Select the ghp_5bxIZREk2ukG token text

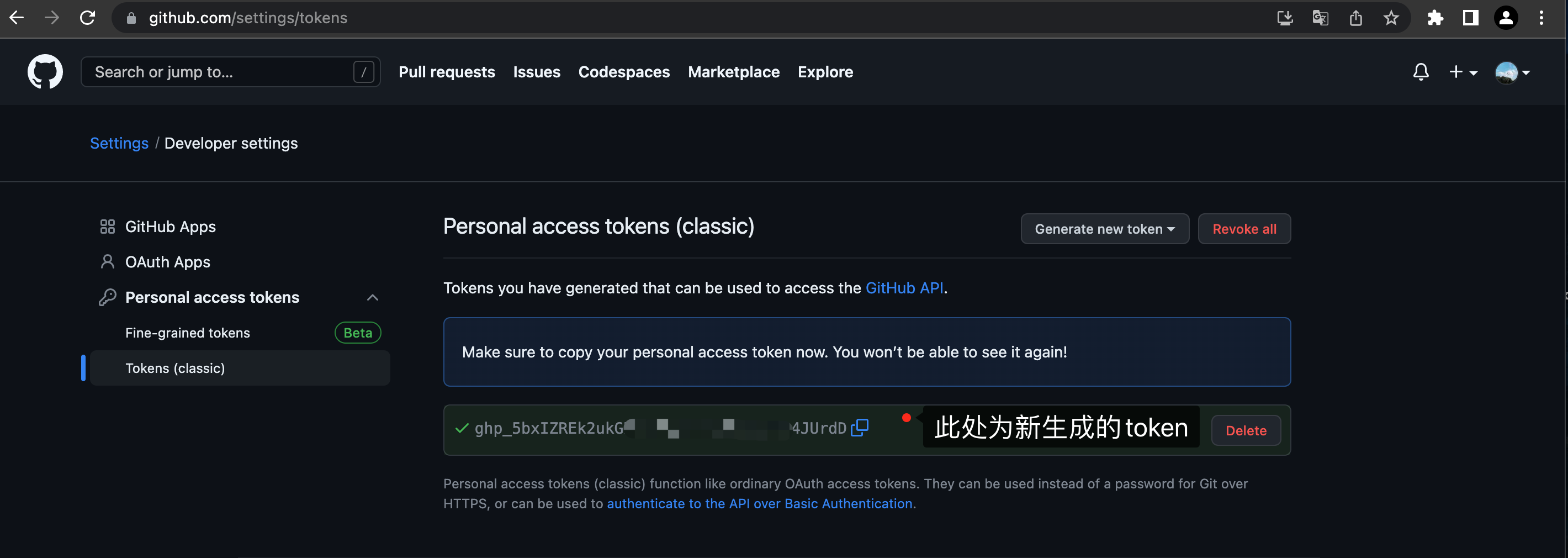click(x=549, y=428)
